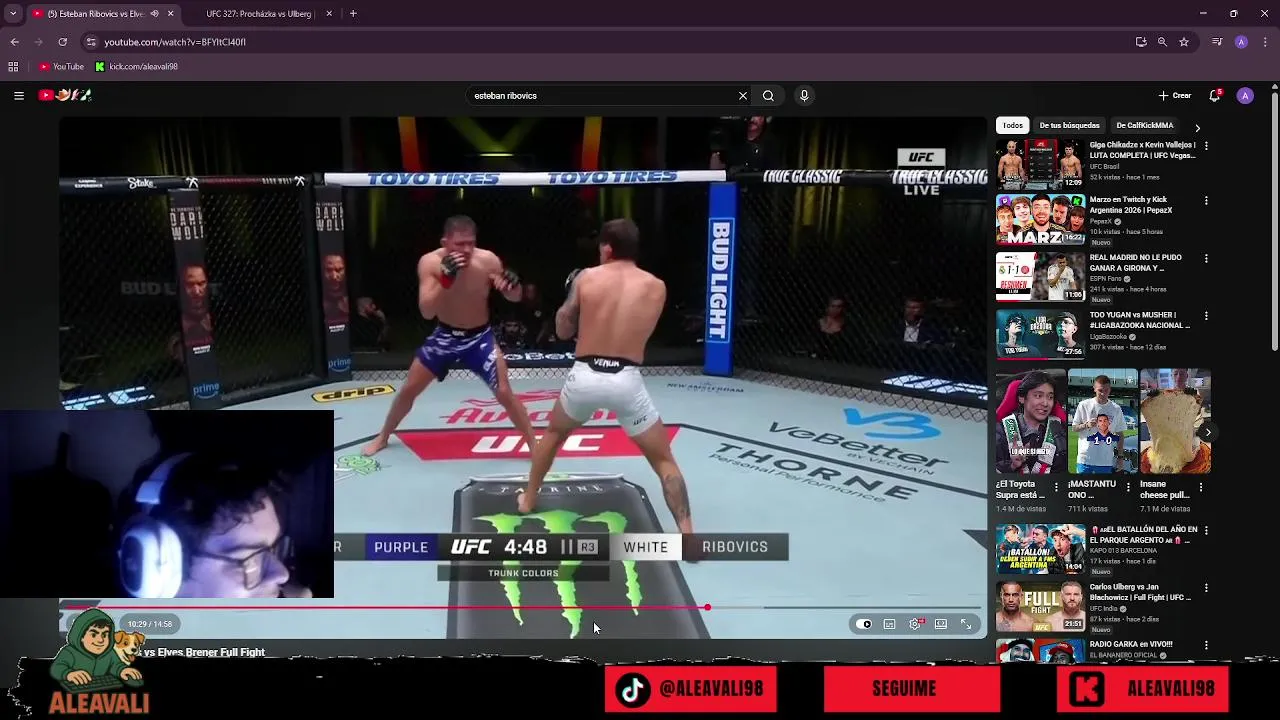
Task: Open options for Insane cheese pull short
Action: point(1201,488)
